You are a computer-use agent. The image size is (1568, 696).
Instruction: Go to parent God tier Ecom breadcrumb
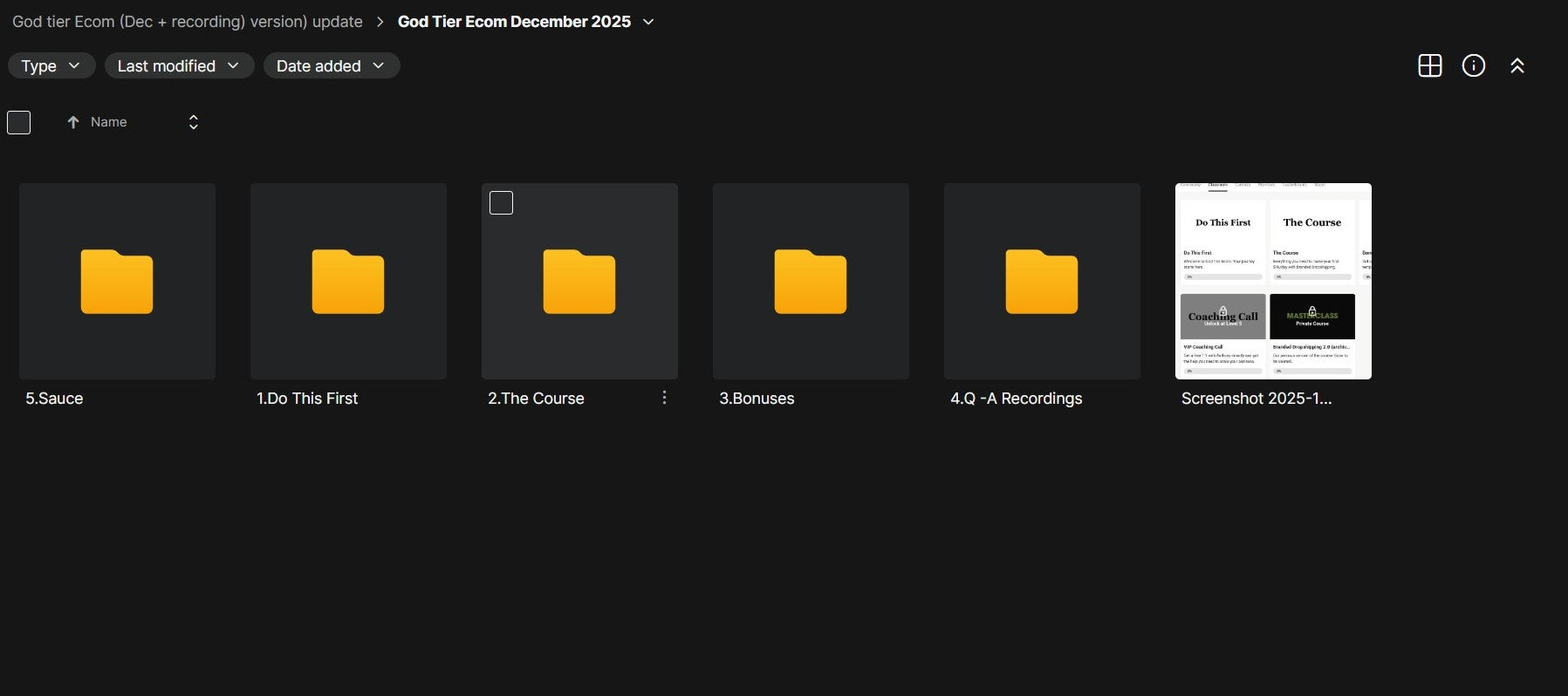(x=187, y=22)
